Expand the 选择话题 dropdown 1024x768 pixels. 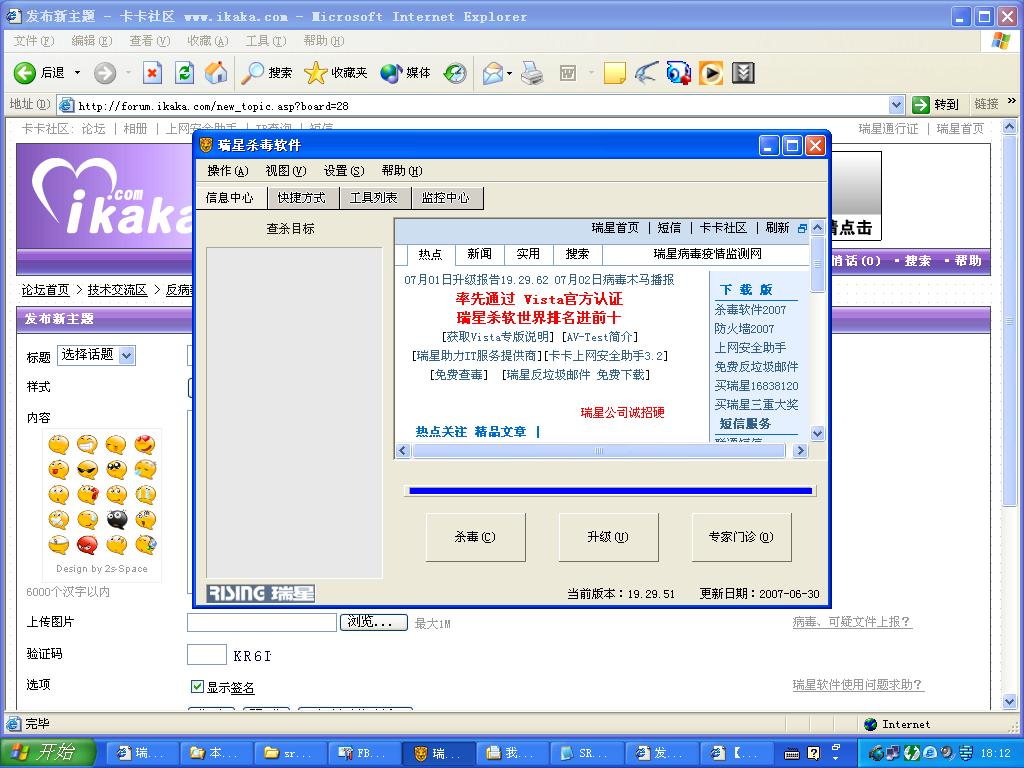pos(127,355)
